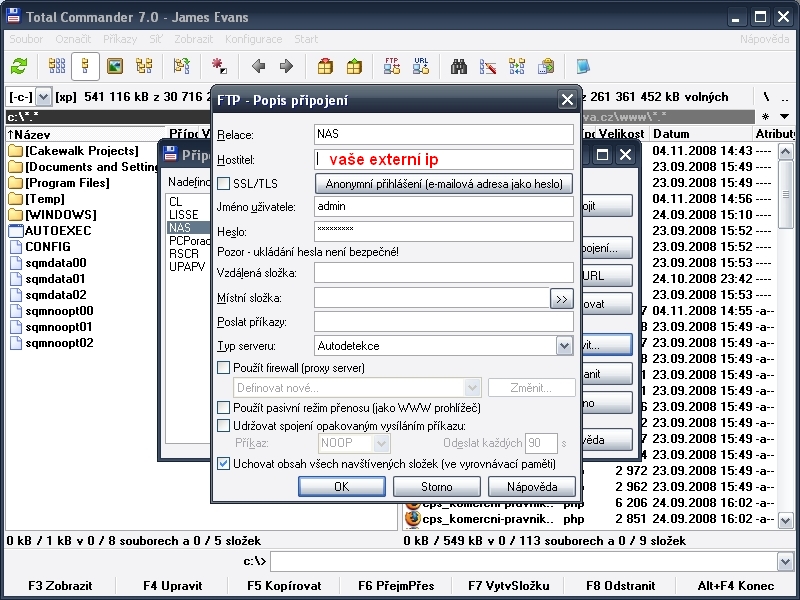800x600 pixels.
Task: Click the Jméno uživatele field with admin
Action: (x=444, y=207)
